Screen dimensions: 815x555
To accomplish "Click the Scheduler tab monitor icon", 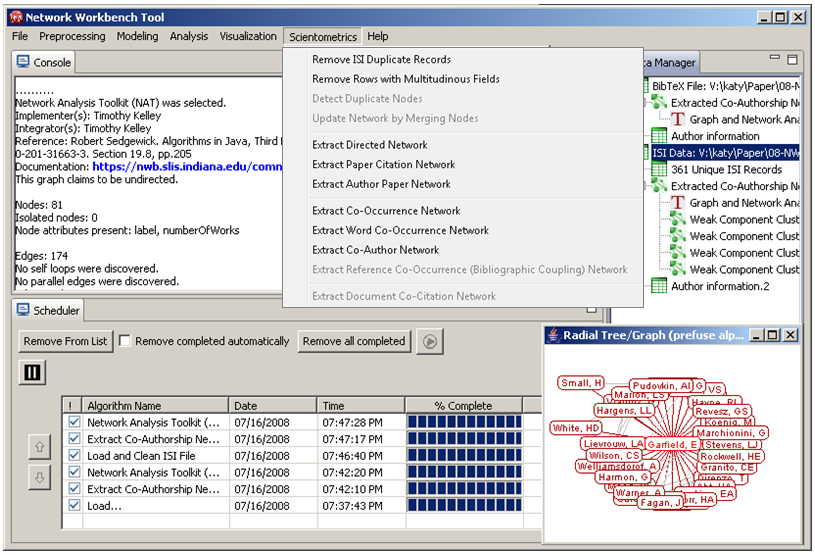I will click(23, 310).
